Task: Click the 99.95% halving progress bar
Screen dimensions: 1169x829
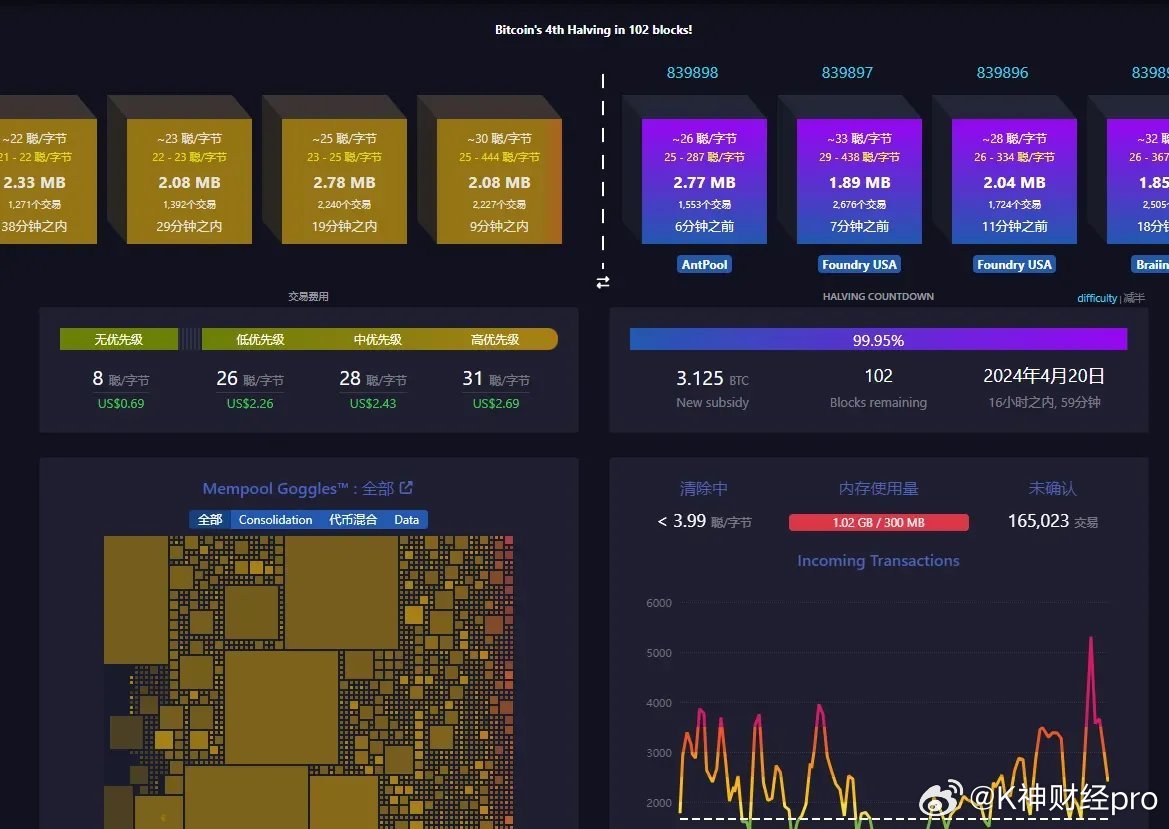Action: 878,340
